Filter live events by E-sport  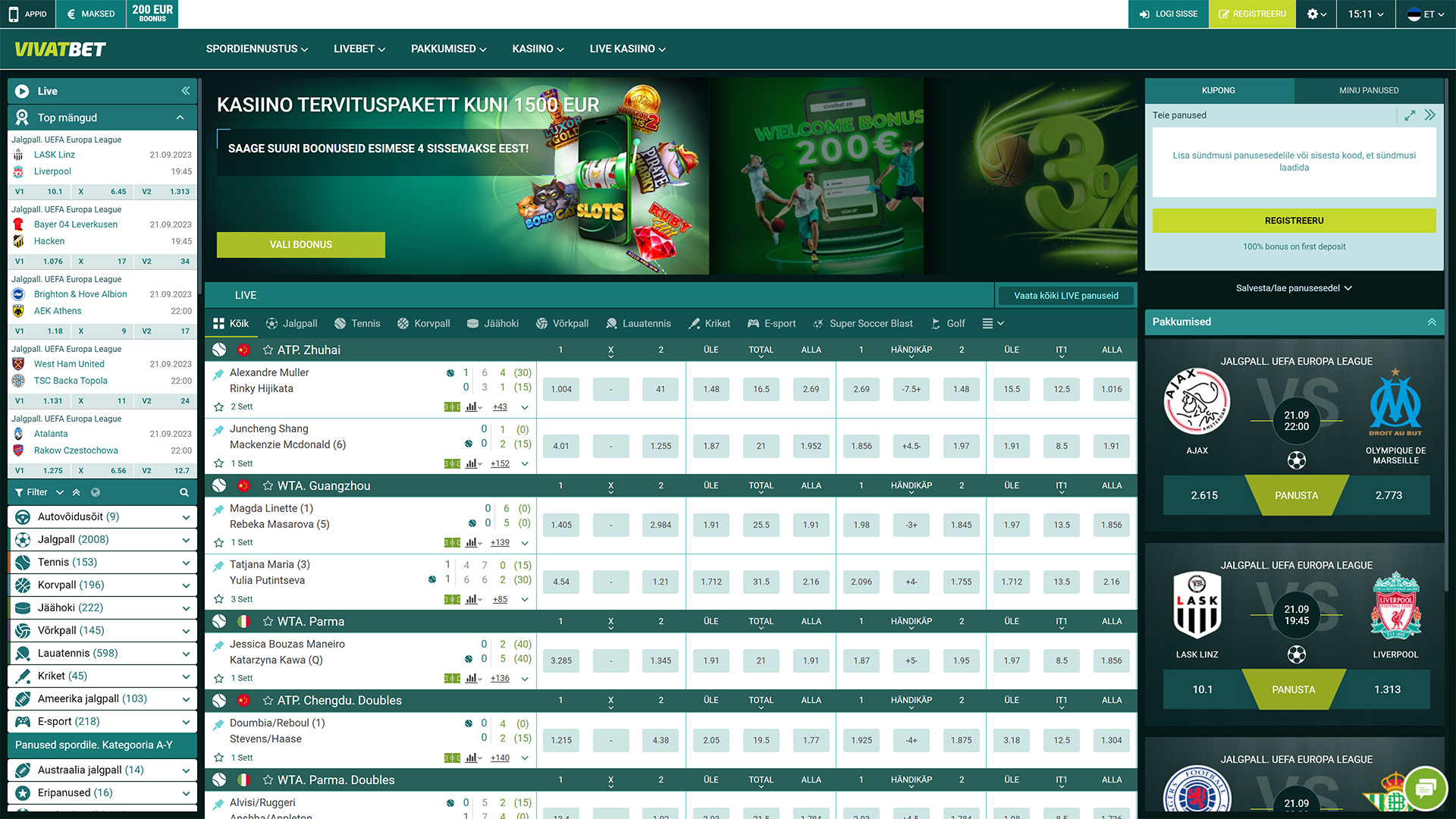pos(771,324)
